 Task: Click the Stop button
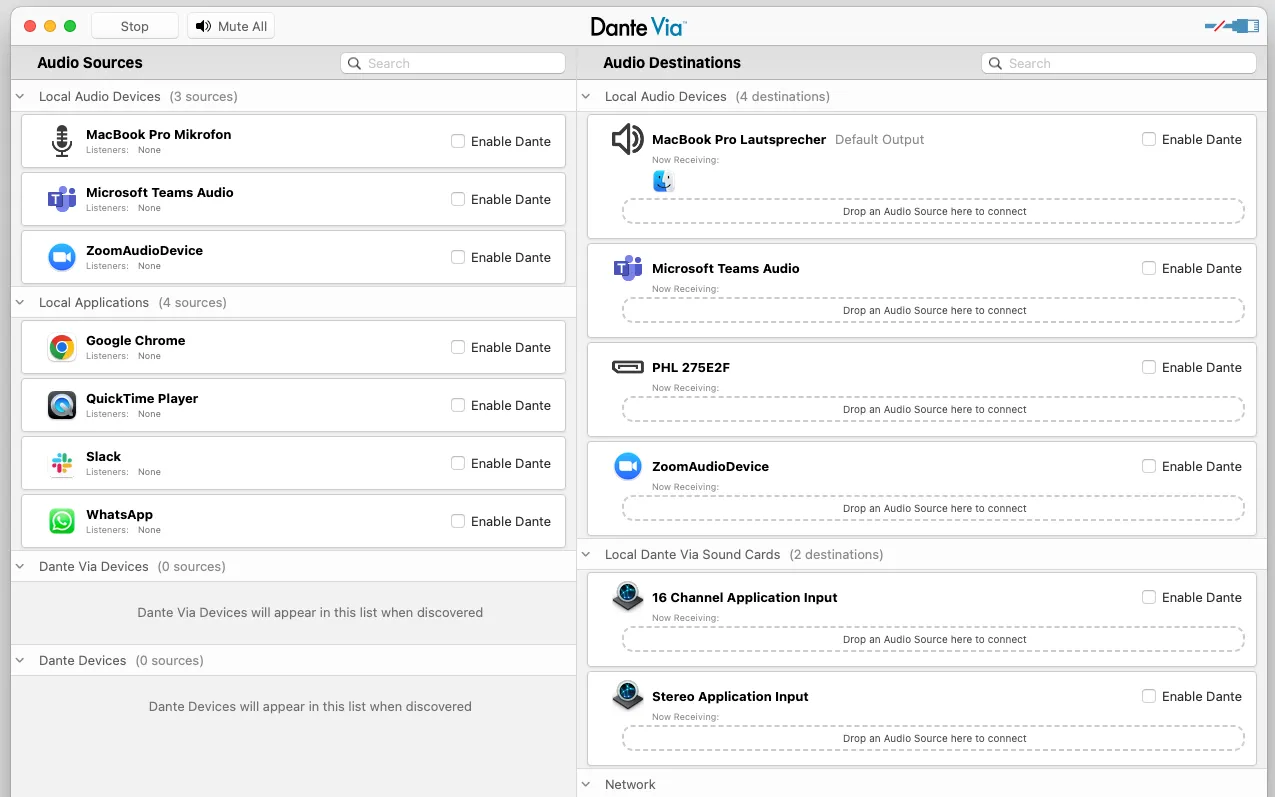point(135,26)
